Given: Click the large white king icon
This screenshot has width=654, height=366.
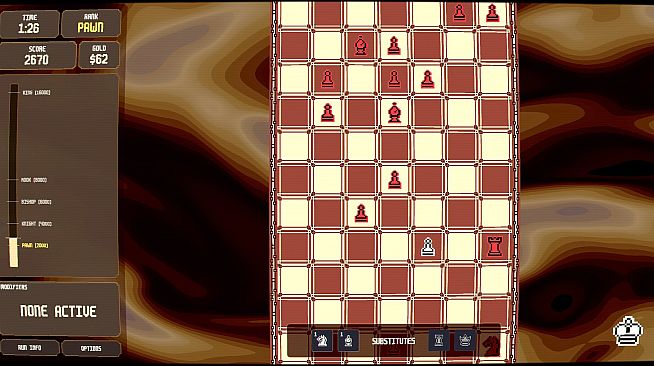Looking at the screenshot, I should (627, 331).
